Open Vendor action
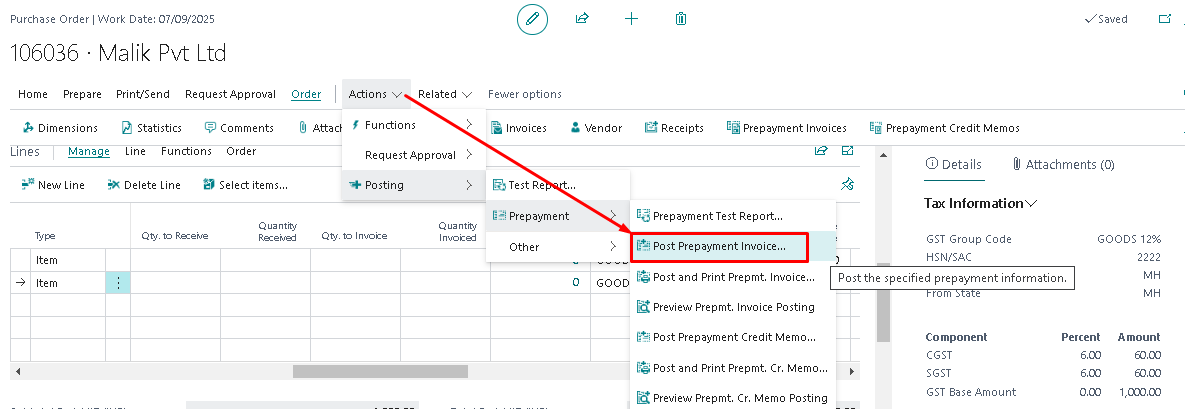This screenshot has width=1185, height=409. [x=596, y=128]
